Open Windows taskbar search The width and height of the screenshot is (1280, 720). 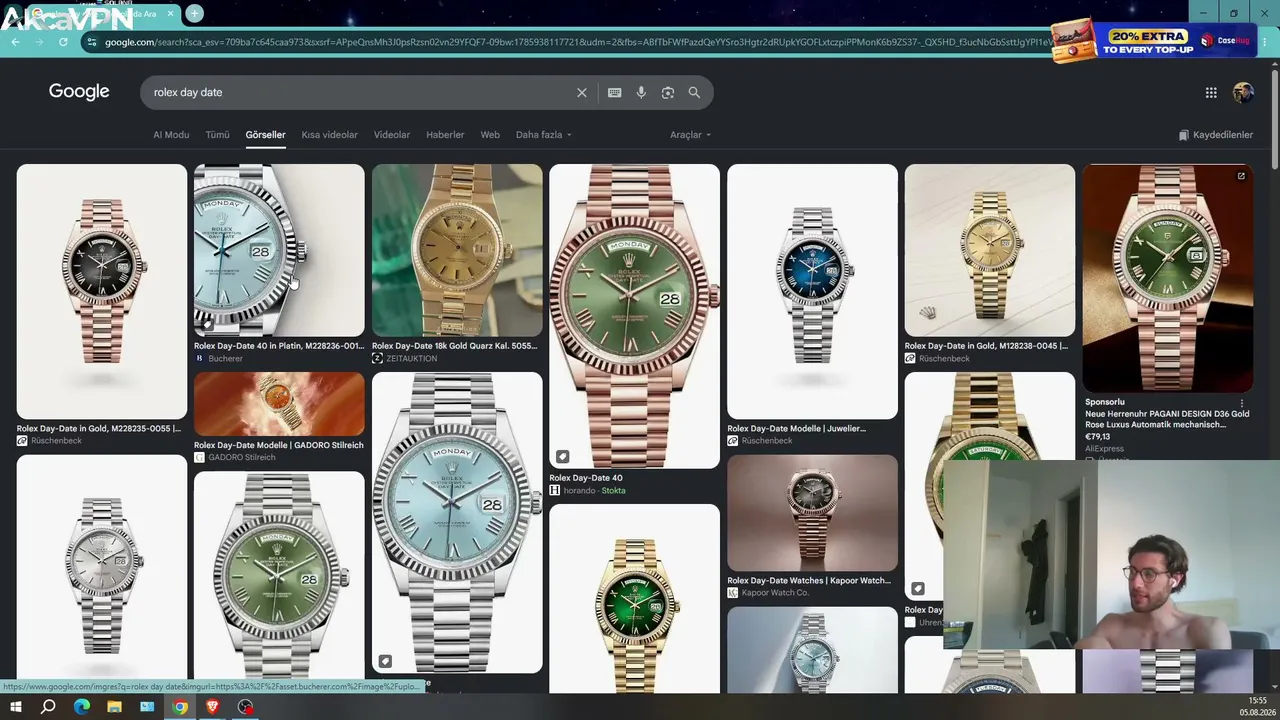pos(48,707)
